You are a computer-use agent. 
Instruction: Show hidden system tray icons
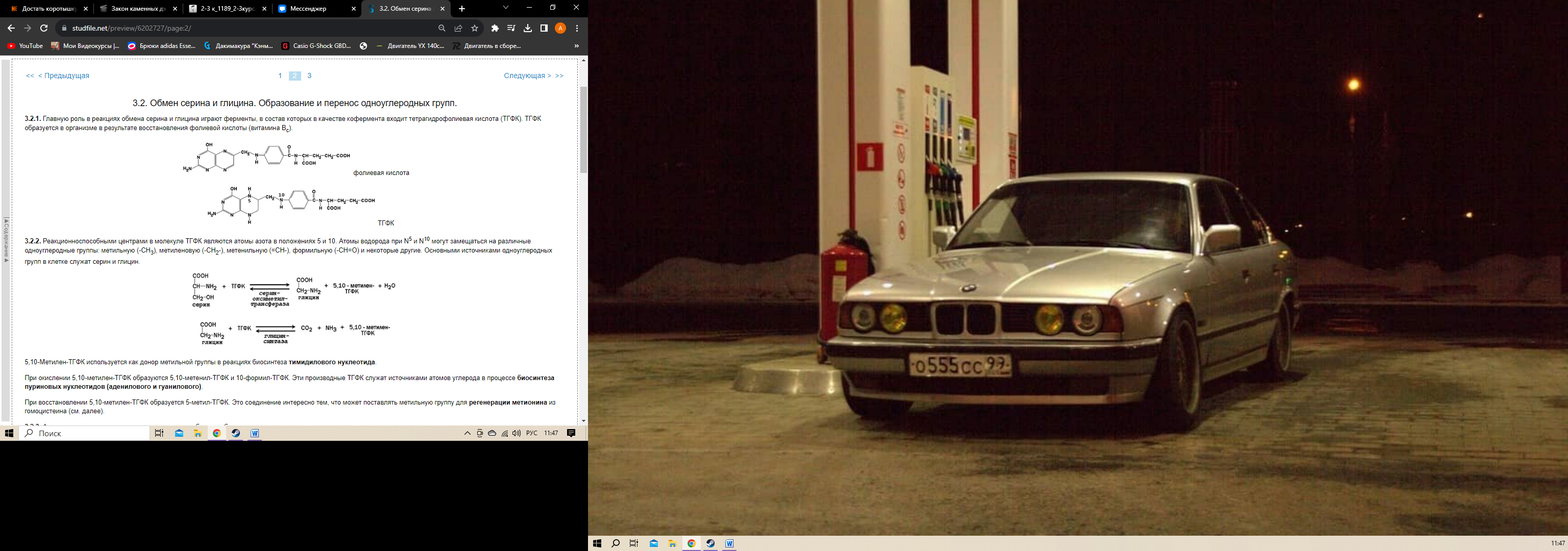tap(468, 433)
